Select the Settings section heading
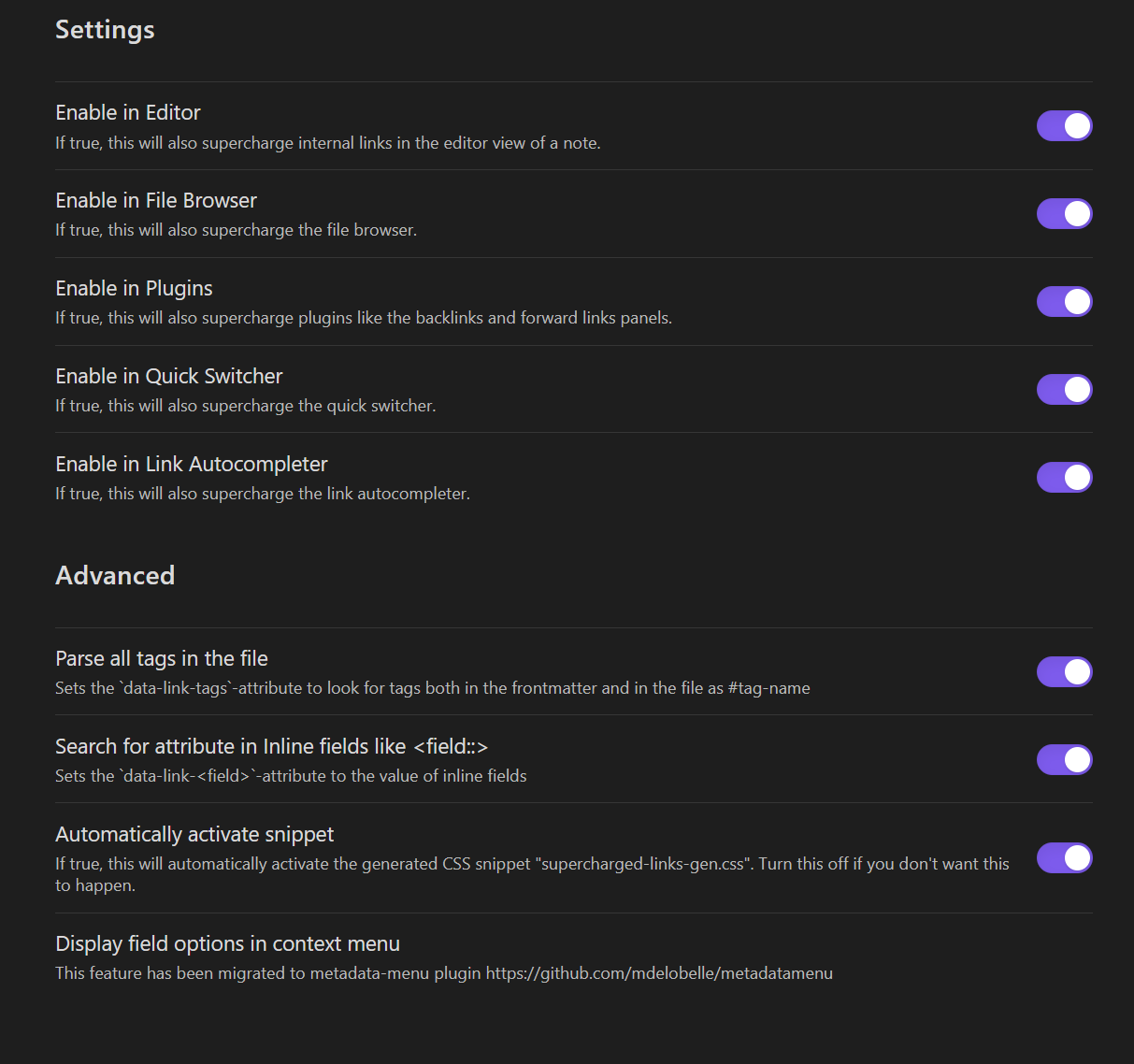This screenshot has height=1064, width=1134. (105, 29)
